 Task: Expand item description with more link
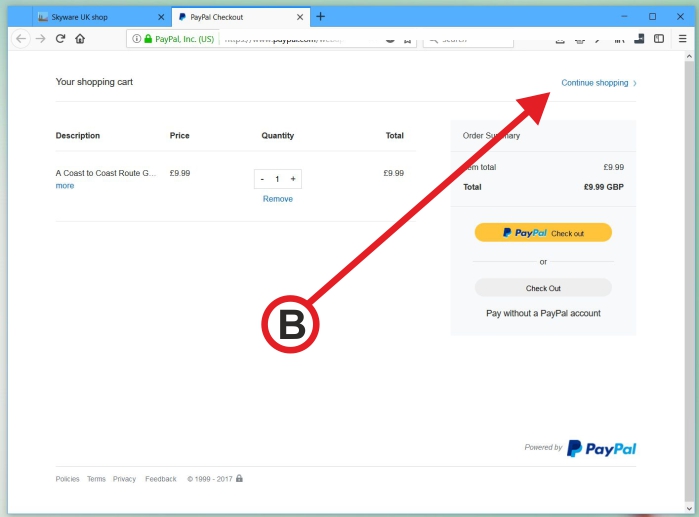click(65, 186)
